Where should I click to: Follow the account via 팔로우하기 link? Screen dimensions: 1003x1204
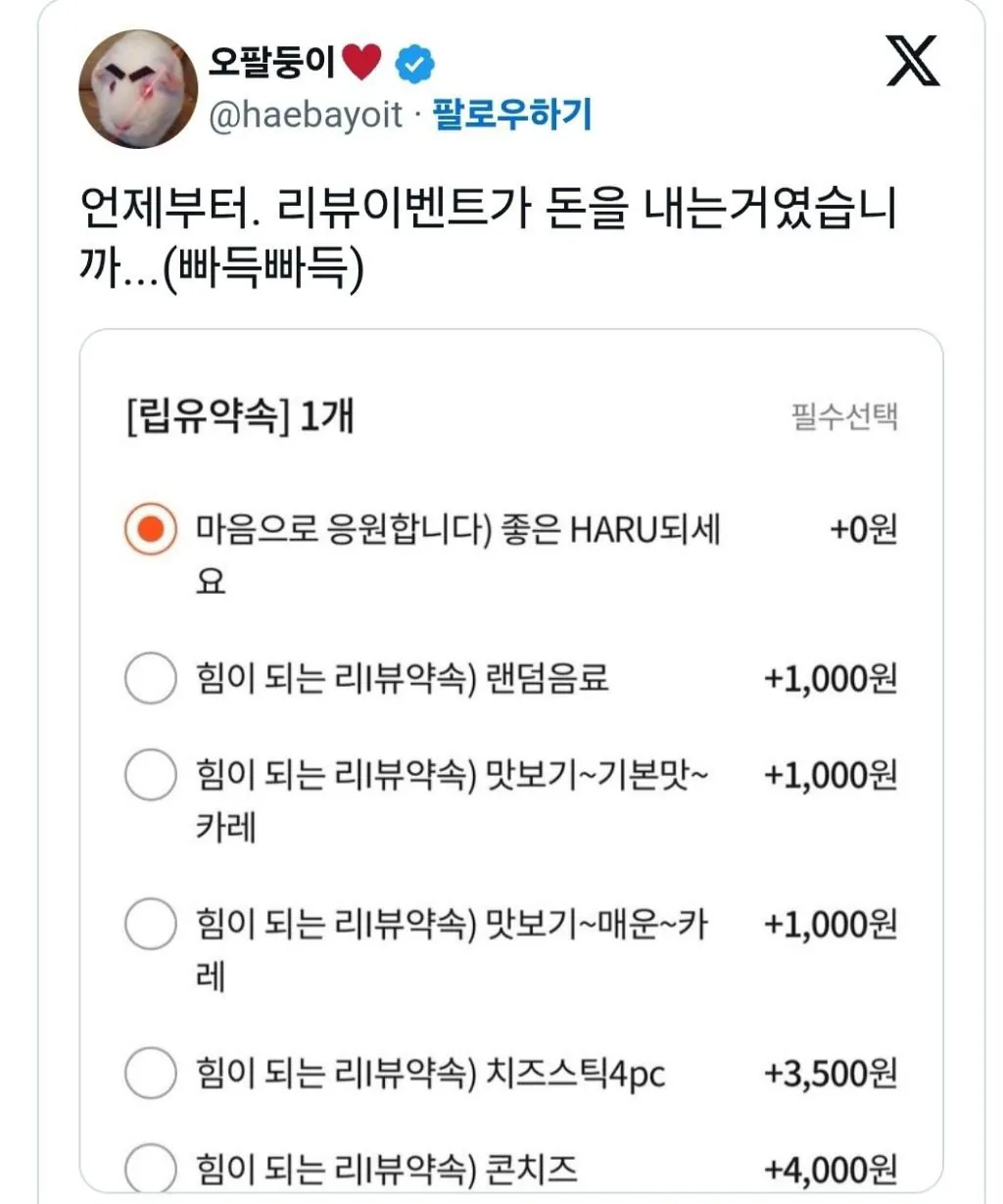point(512,115)
